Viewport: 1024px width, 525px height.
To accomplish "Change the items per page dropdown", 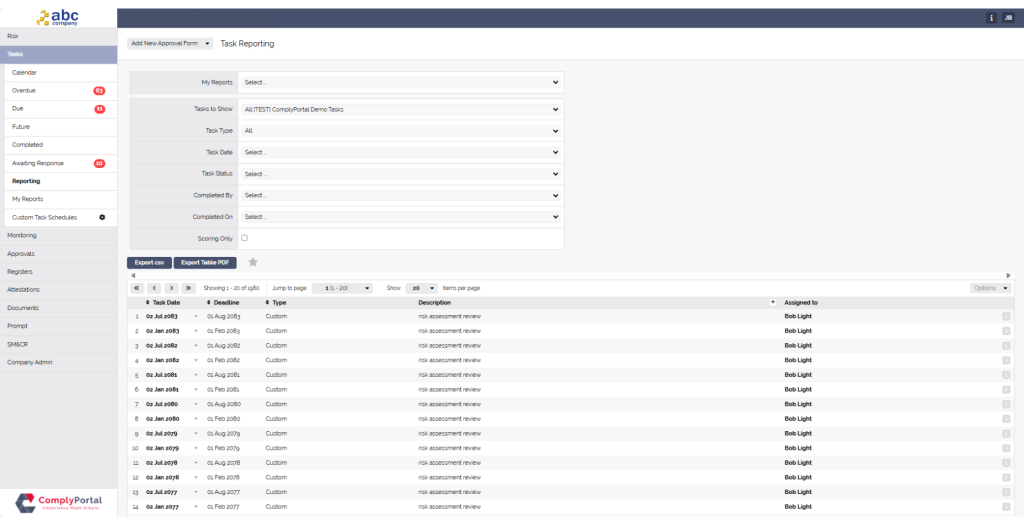I will [424, 288].
